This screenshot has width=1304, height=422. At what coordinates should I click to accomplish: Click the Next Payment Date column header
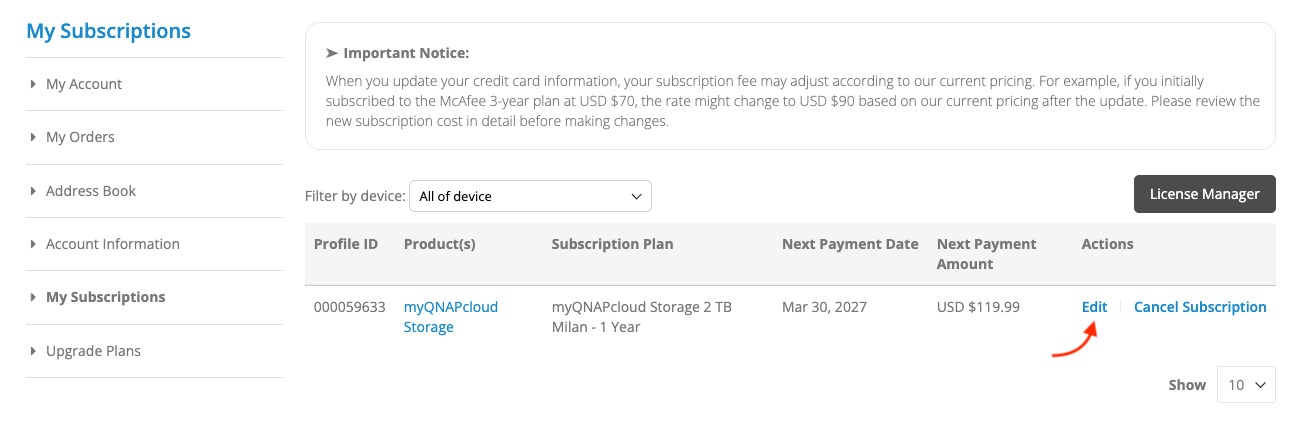point(850,244)
